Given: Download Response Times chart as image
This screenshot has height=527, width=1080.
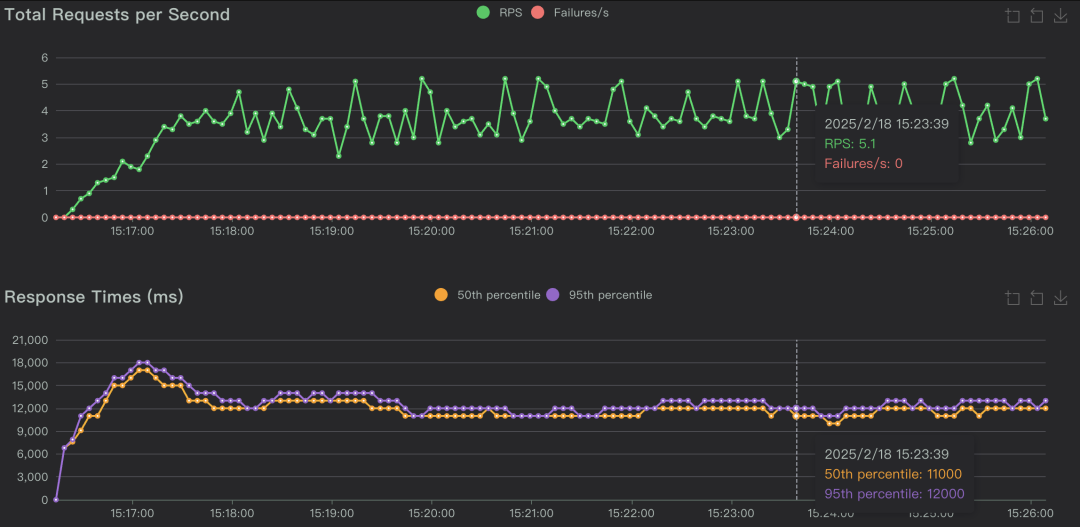Looking at the screenshot, I should point(1060,298).
